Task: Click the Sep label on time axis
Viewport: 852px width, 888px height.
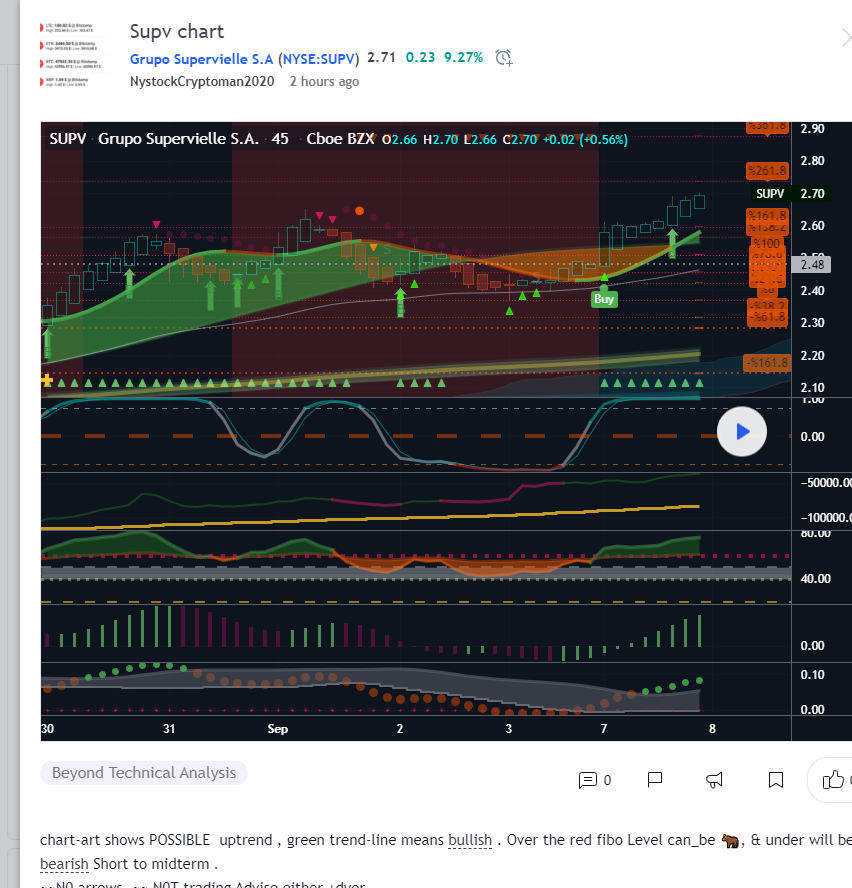Action: point(278,729)
